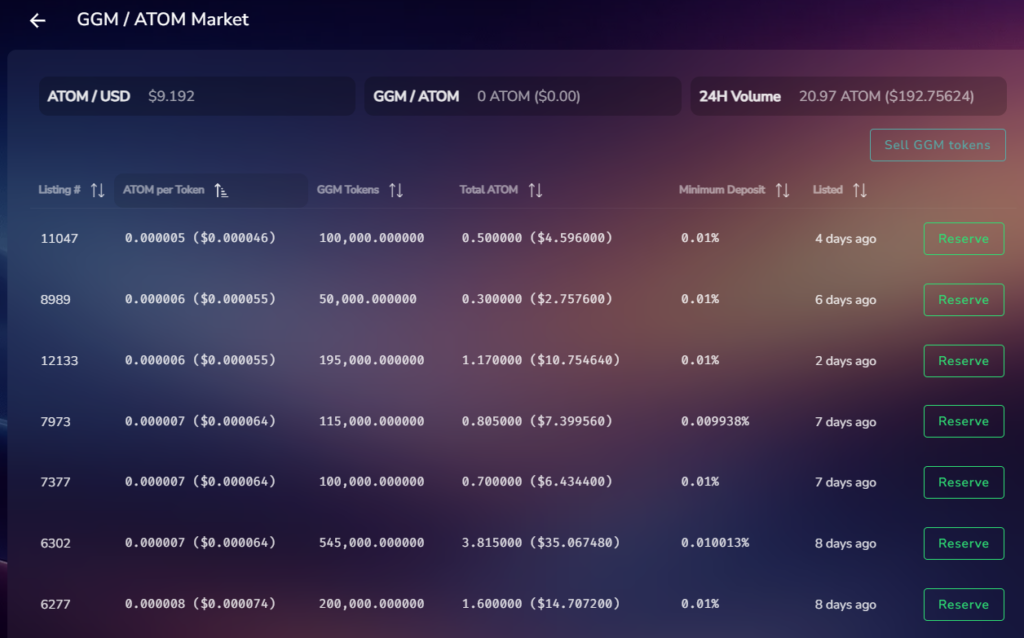
Task: Select 24H Volume value 20.97 ATOM
Action: coord(886,96)
